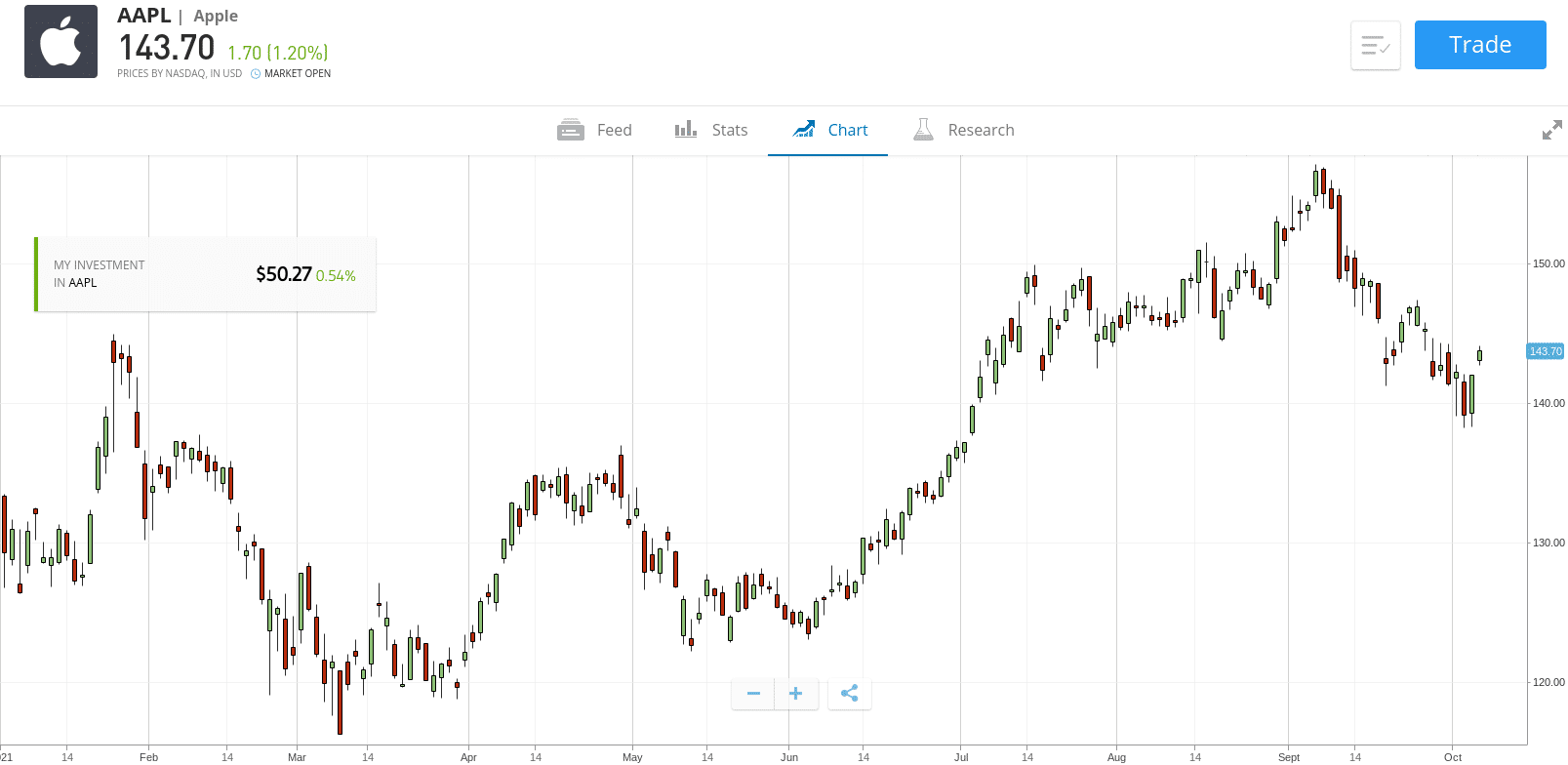
Task: Zoom out the chart with minus button
Action: [753, 694]
